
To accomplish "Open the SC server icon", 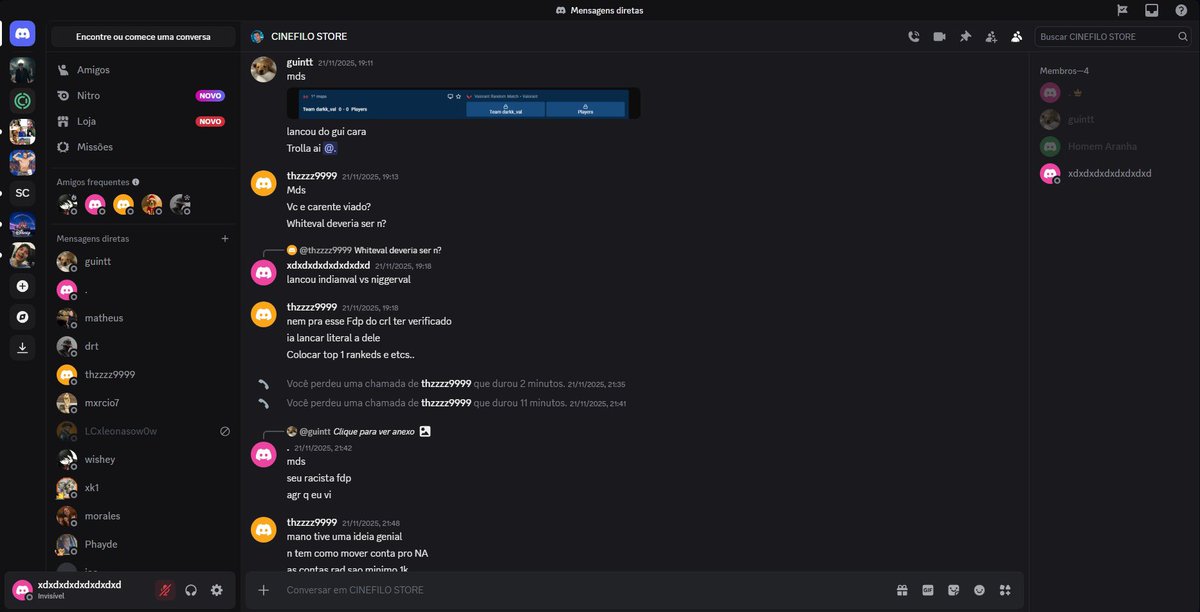I will coord(22,193).
